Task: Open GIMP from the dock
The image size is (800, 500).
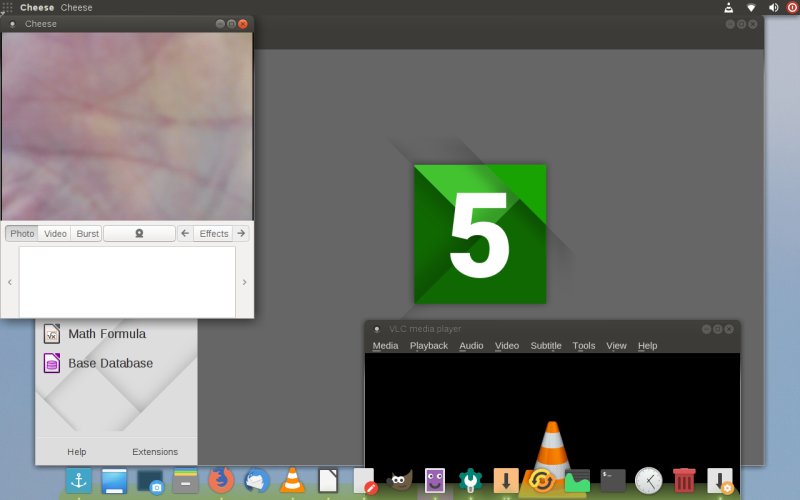Action: click(400, 480)
